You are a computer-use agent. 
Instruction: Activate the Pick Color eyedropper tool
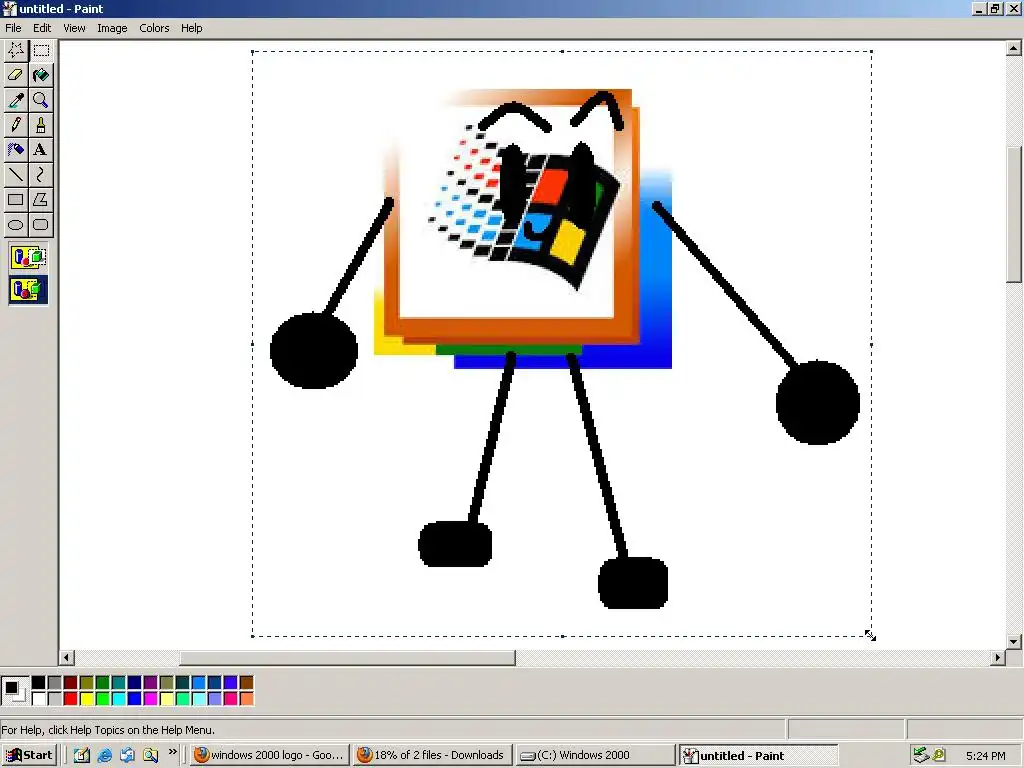point(16,100)
